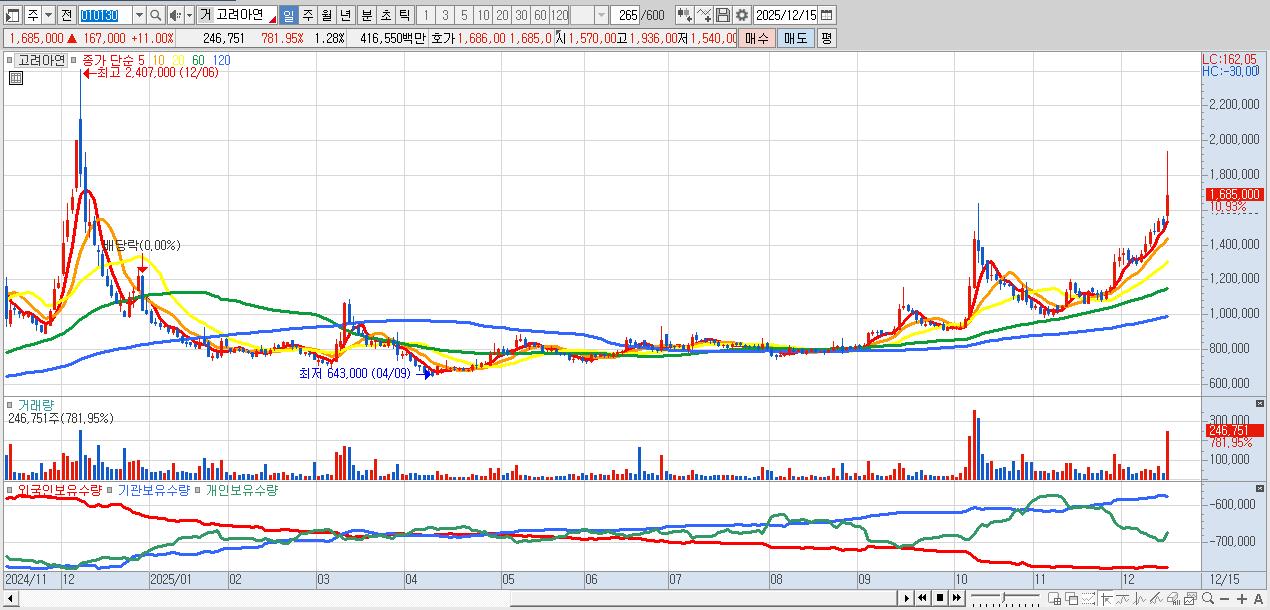The width and height of the screenshot is (1270, 610).
Task: Click the fast-forward button in bottom bar
Action: (957, 598)
